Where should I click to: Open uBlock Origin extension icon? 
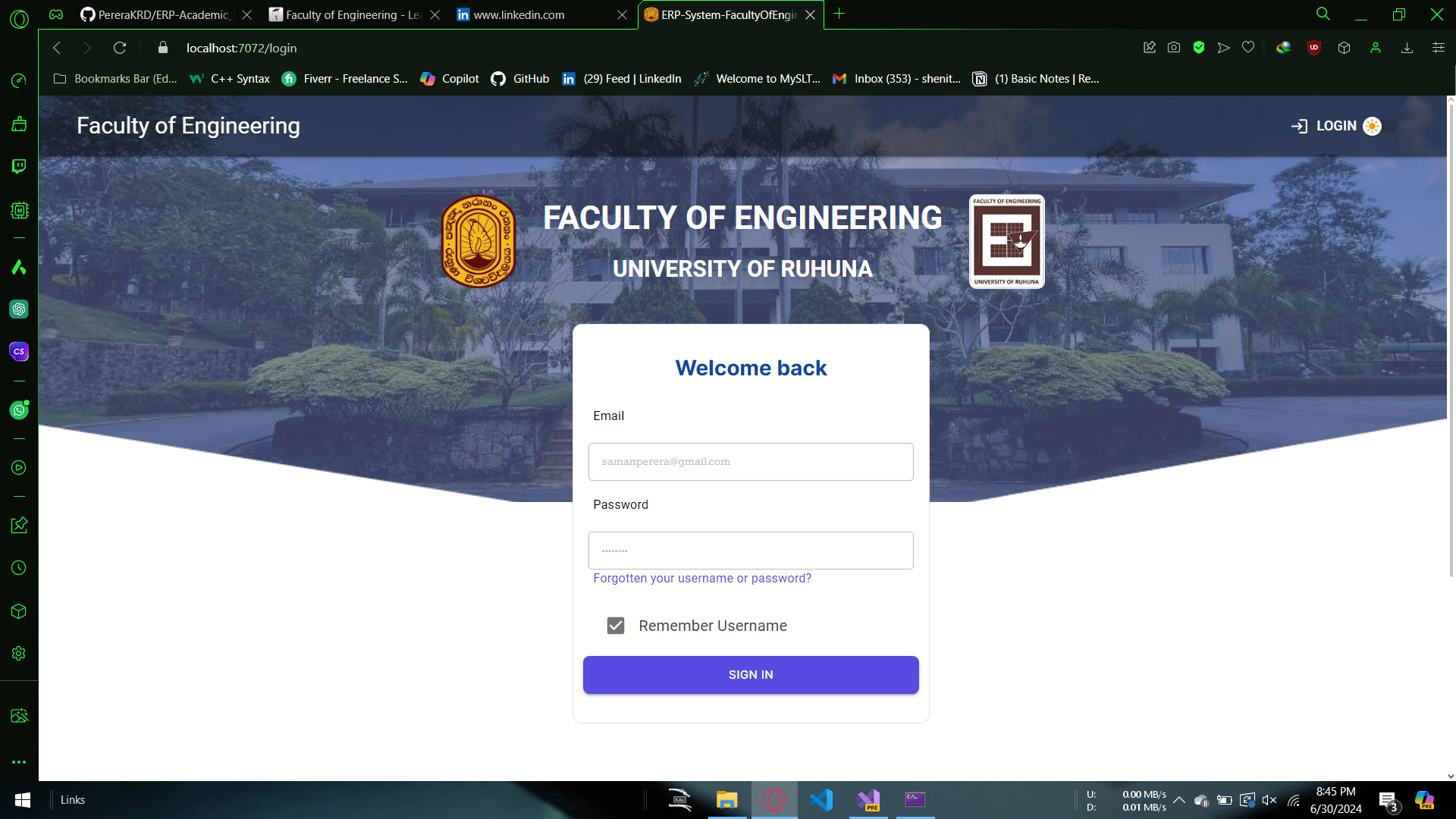point(1314,48)
